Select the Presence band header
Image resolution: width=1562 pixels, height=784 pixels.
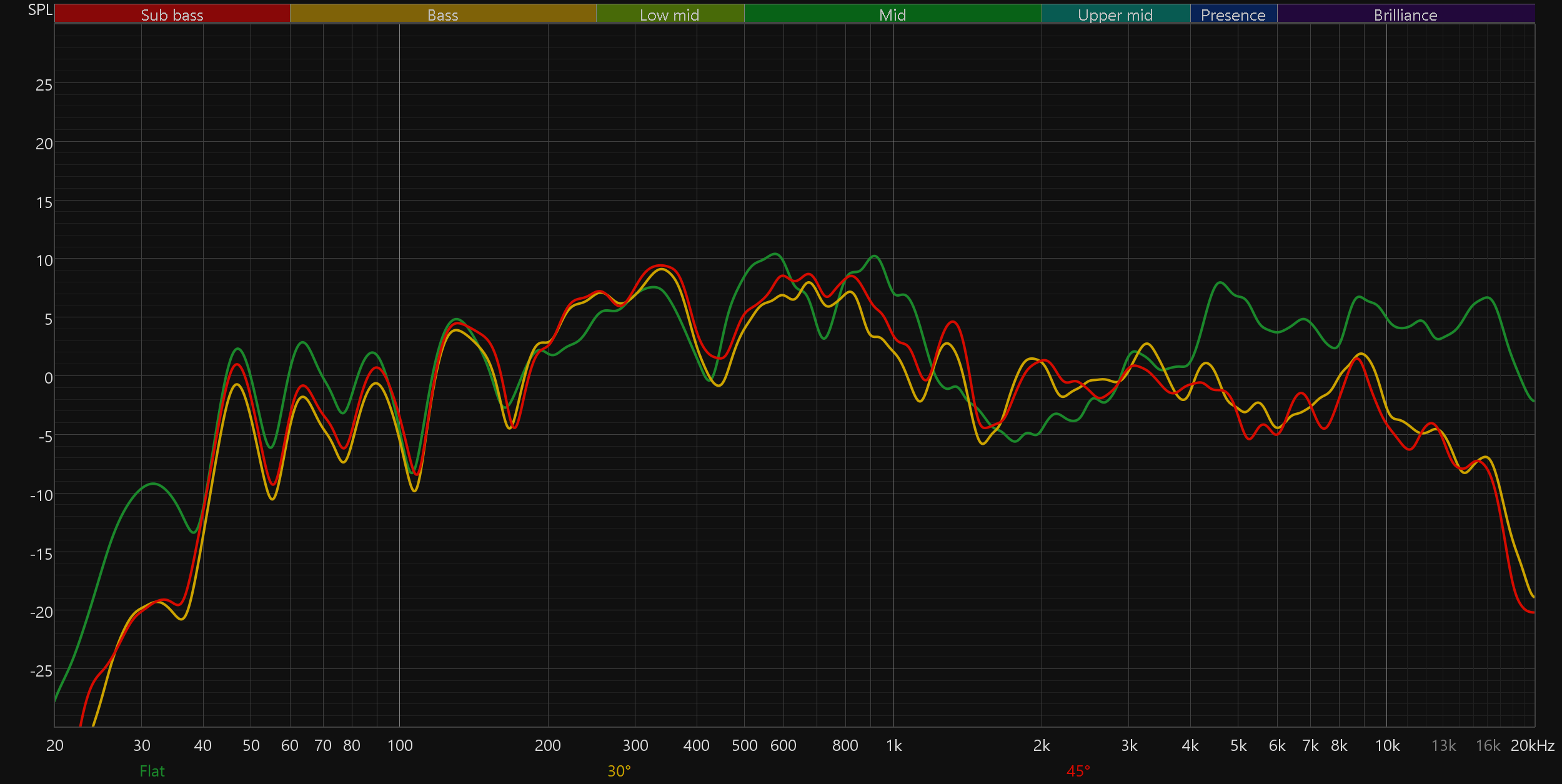1233,14
